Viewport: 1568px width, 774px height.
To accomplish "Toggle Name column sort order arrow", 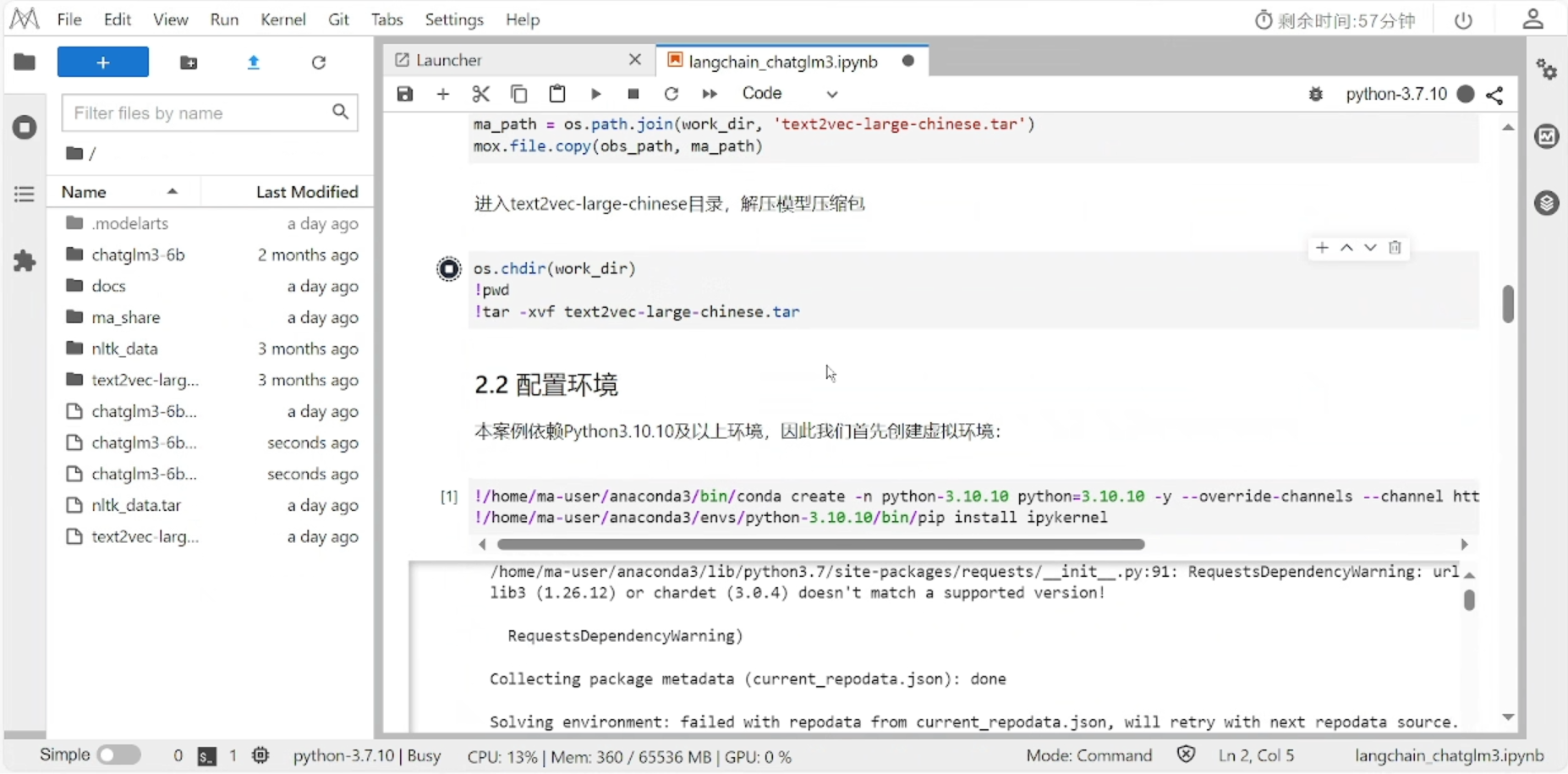I will [x=172, y=191].
